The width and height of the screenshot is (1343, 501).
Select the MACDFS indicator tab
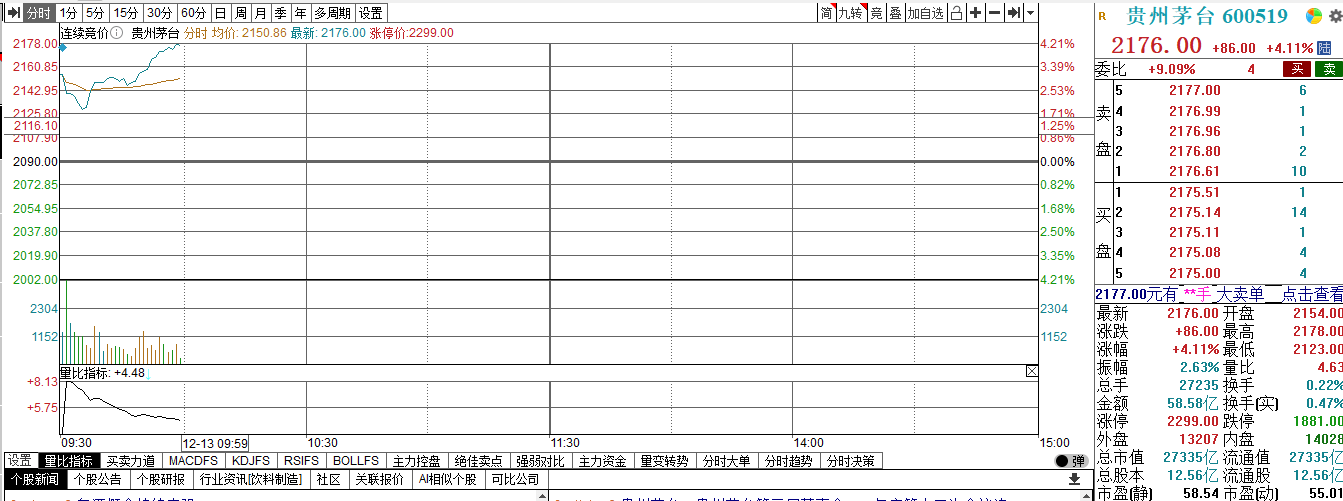pos(194,461)
